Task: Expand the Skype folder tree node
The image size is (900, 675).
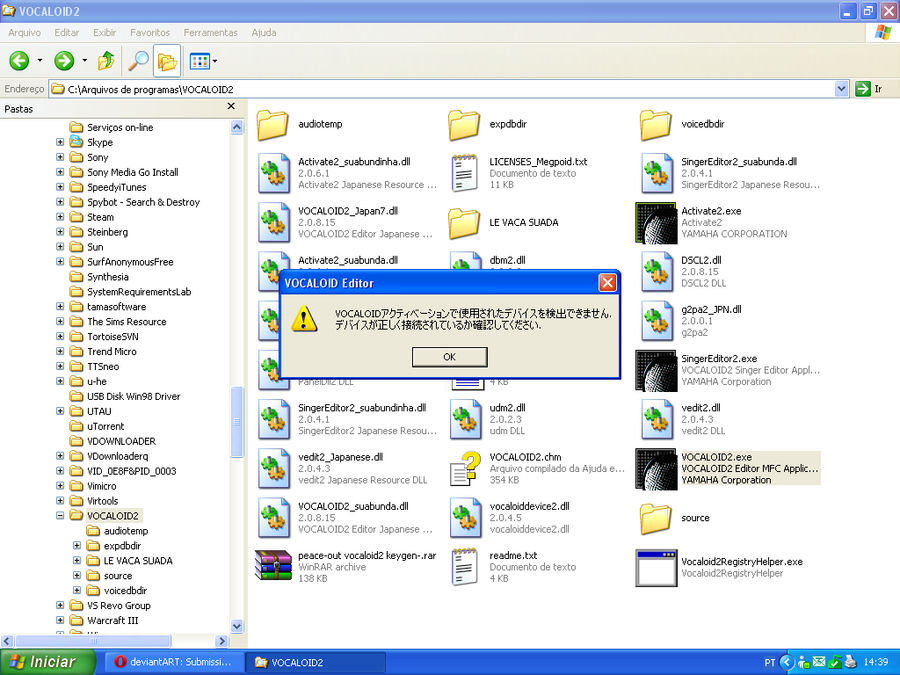Action: pyautogui.click(x=60, y=142)
